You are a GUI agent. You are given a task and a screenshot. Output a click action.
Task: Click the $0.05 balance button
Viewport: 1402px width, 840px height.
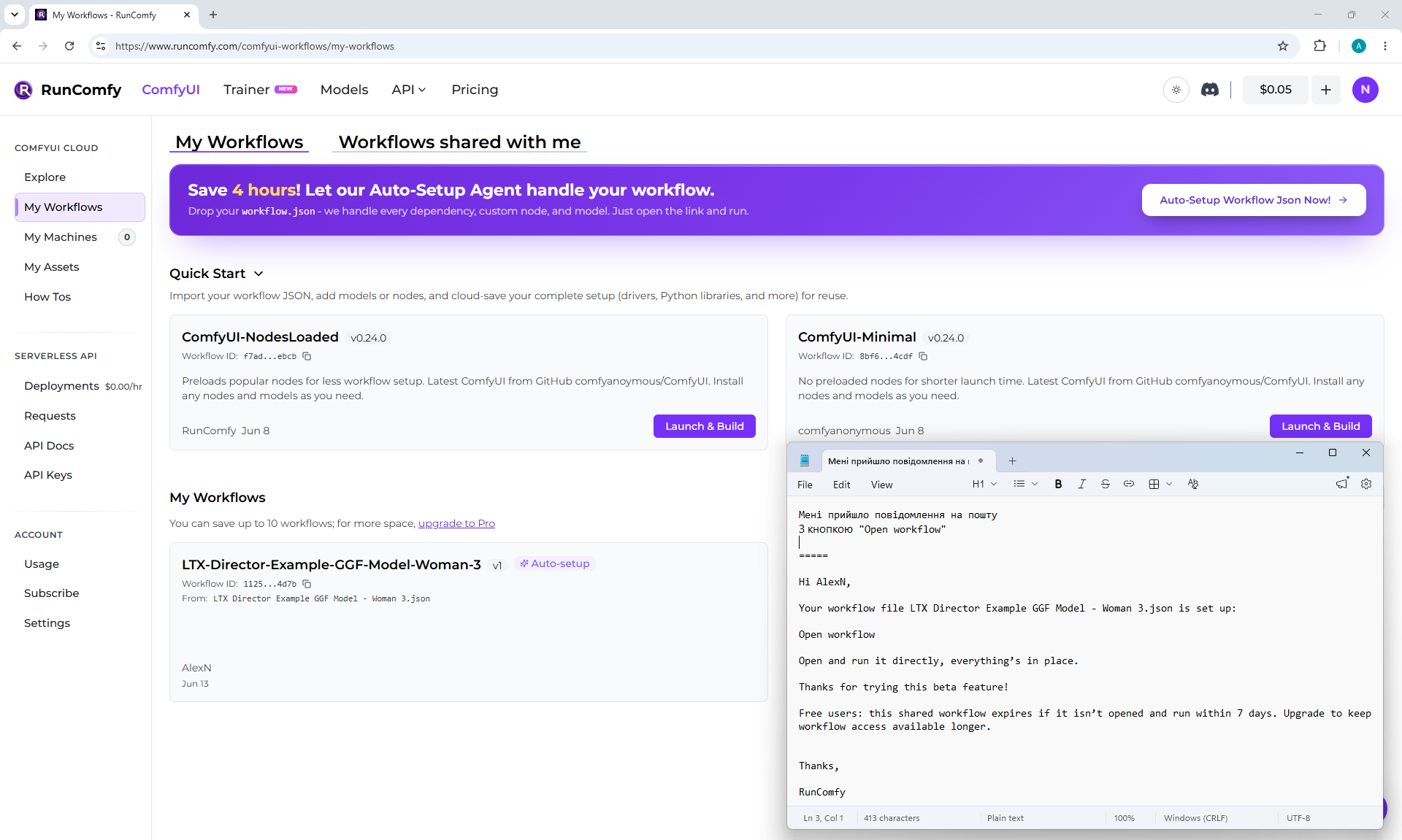tap(1275, 90)
